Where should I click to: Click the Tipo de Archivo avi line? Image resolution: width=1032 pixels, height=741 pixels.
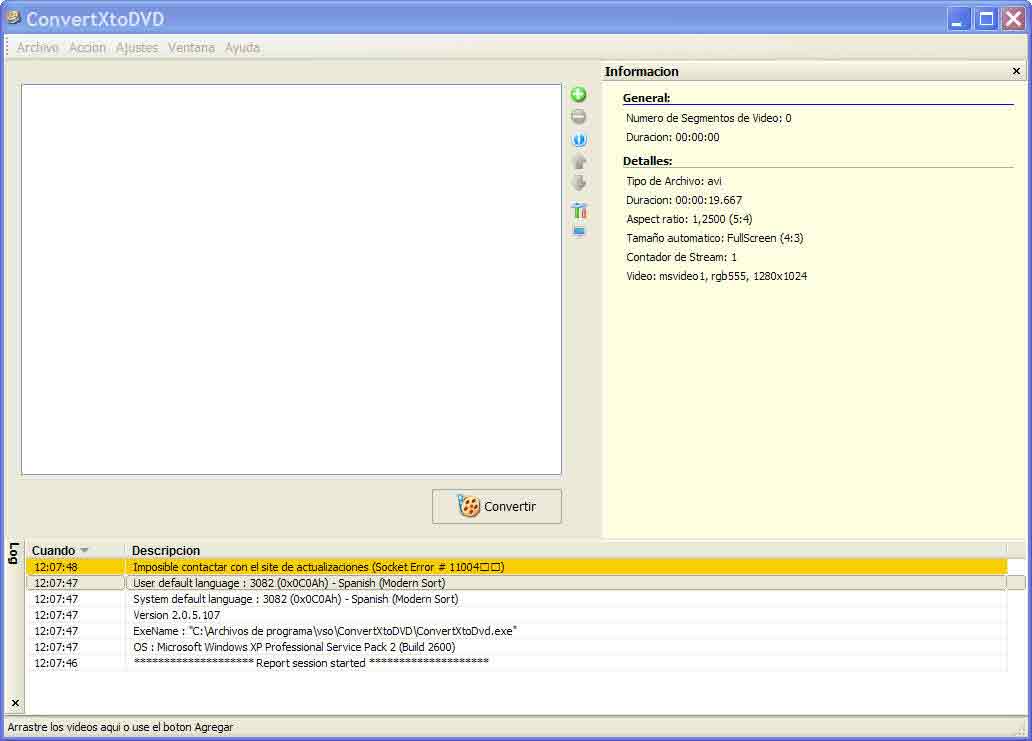pyautogui.click(x=674, y=181)
